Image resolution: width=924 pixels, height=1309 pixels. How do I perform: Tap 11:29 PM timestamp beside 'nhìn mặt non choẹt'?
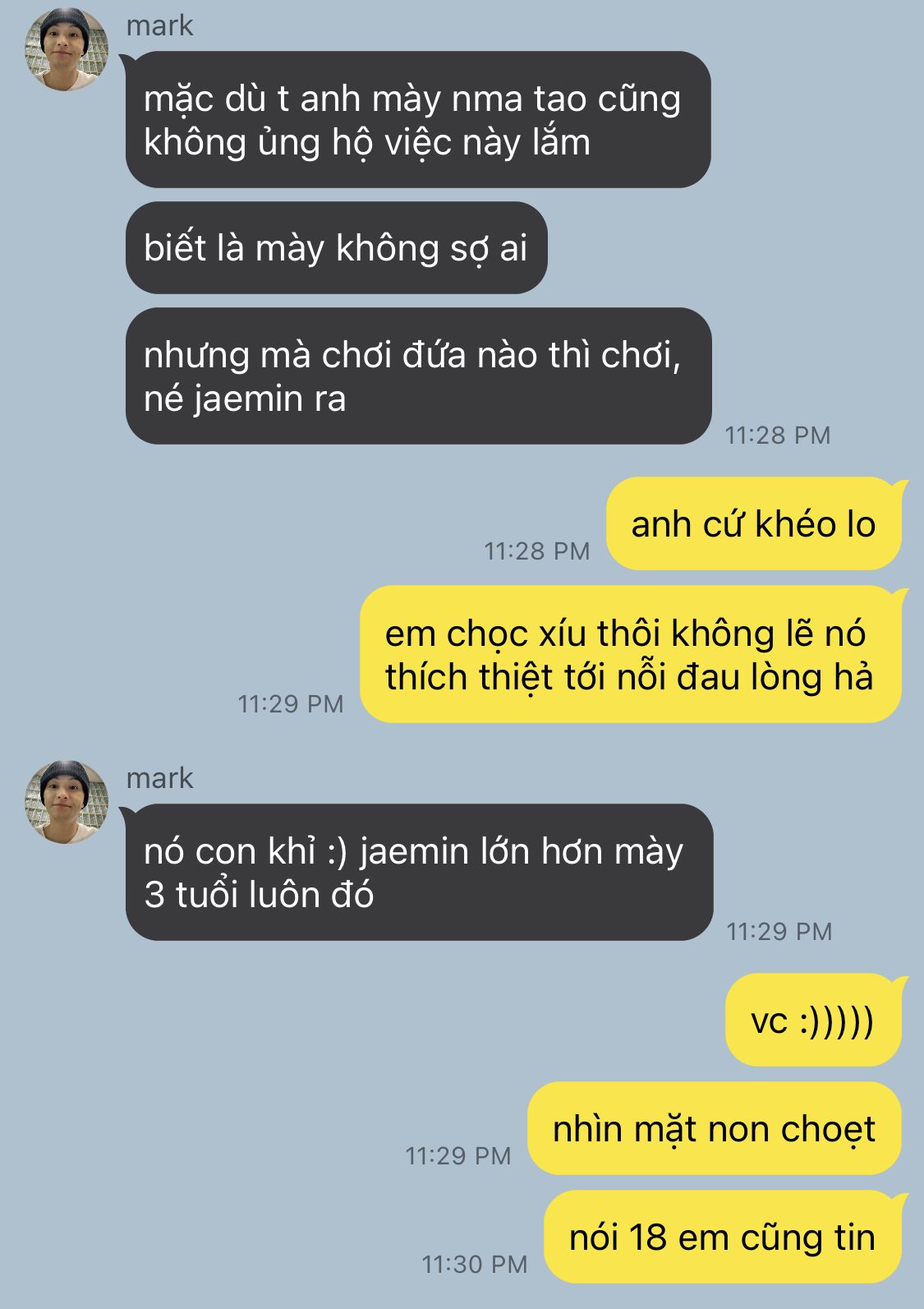point(457,1155)
